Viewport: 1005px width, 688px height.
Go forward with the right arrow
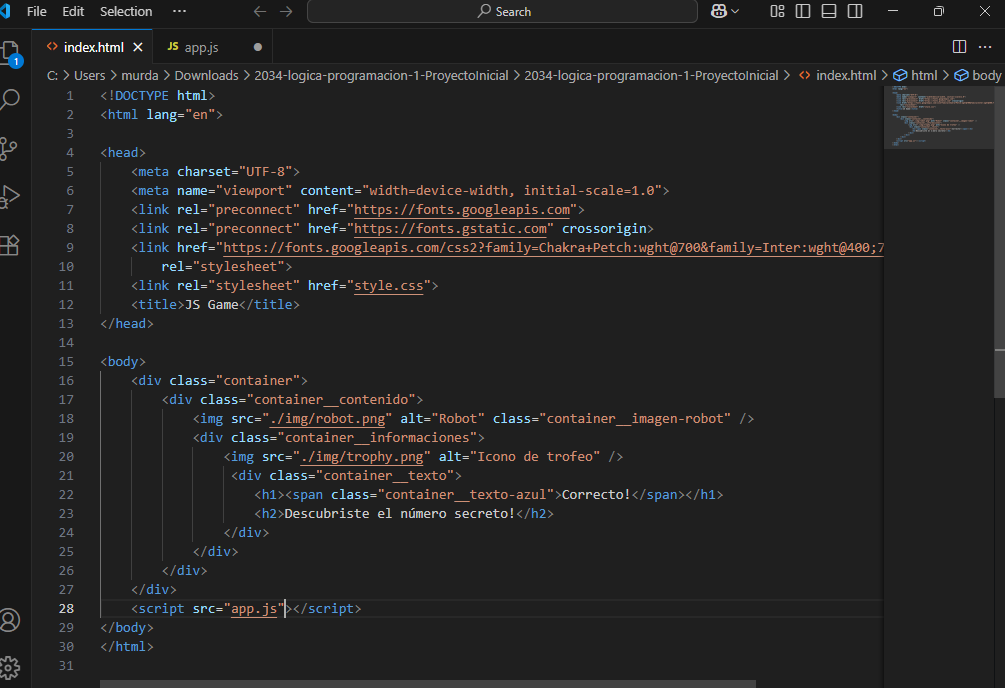click(x=286, y=12)
